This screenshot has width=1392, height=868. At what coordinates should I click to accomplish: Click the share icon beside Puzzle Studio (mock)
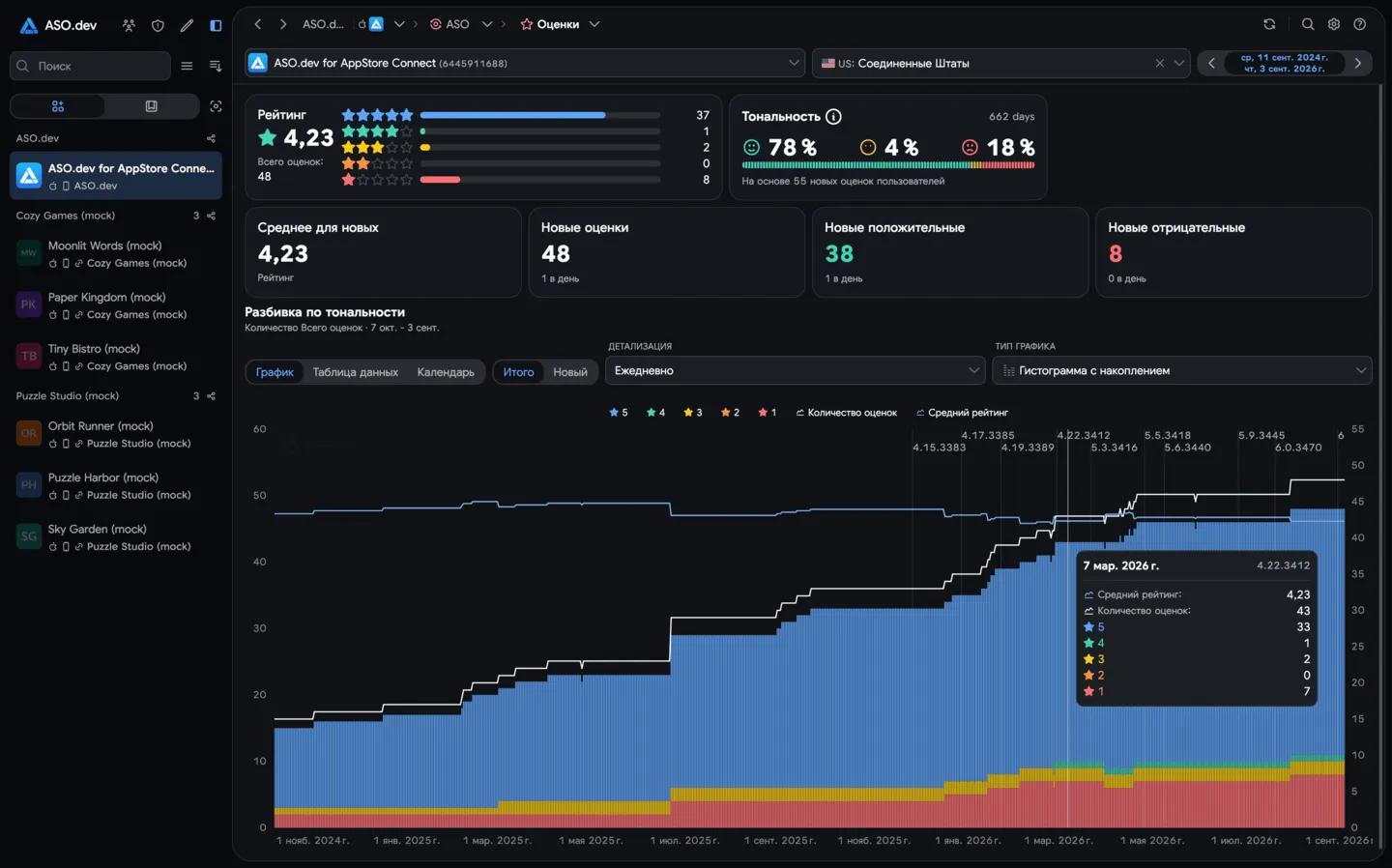[211, 396]
